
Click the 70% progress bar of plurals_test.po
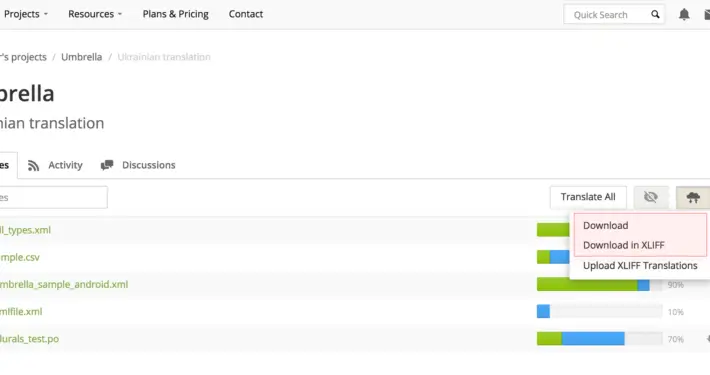599,339
